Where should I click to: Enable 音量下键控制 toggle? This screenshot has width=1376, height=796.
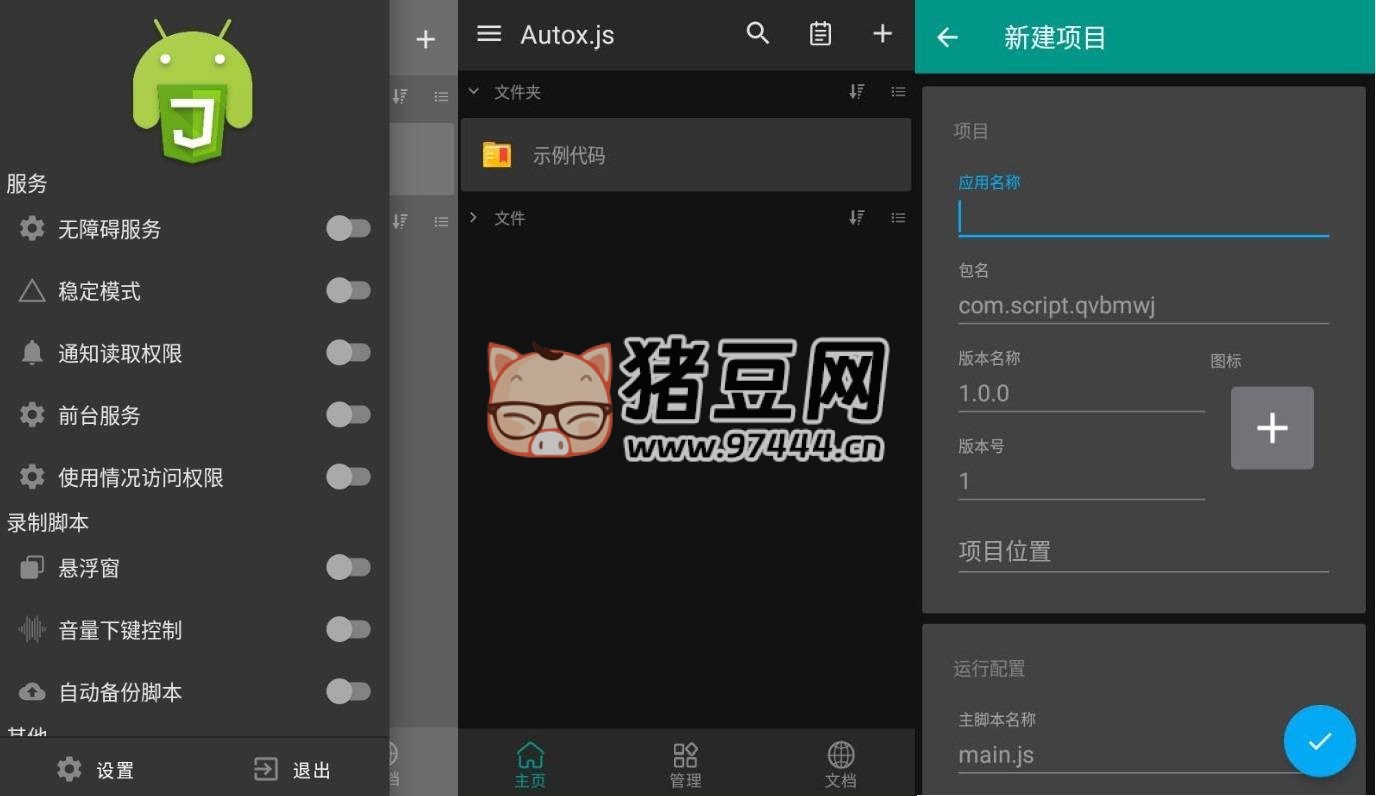tap(348, 630)
